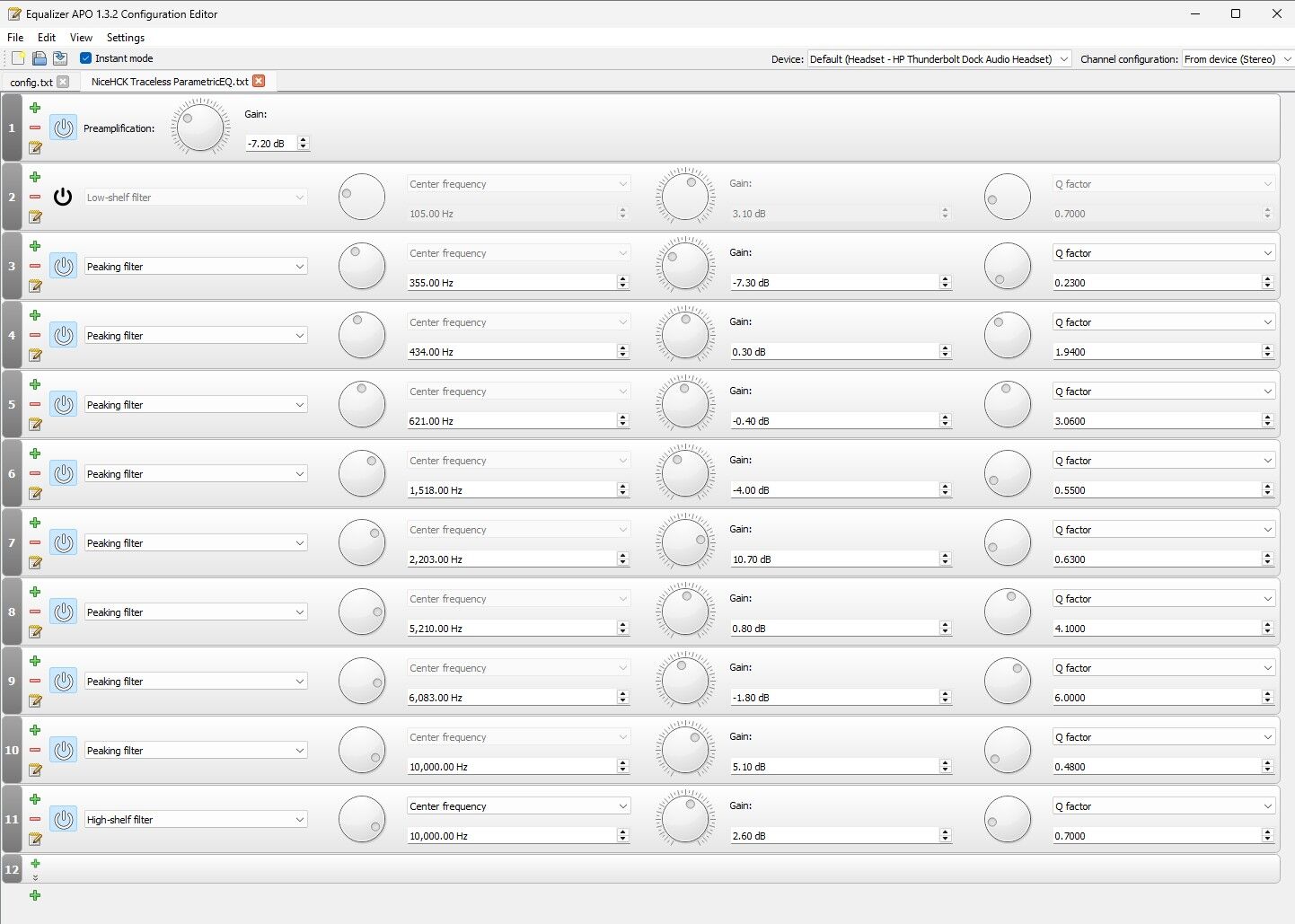Toggle power for 355.00 Hz peaking filter
The width and height of the screenshot is (1295, 924).
pyautogui.click(x=63, y=266)
